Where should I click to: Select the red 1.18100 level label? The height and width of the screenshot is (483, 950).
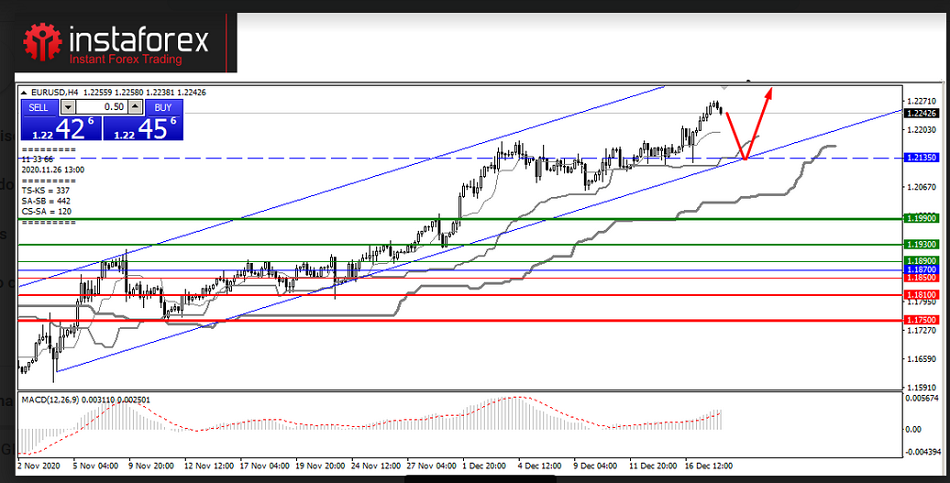(x=921, y=294)
